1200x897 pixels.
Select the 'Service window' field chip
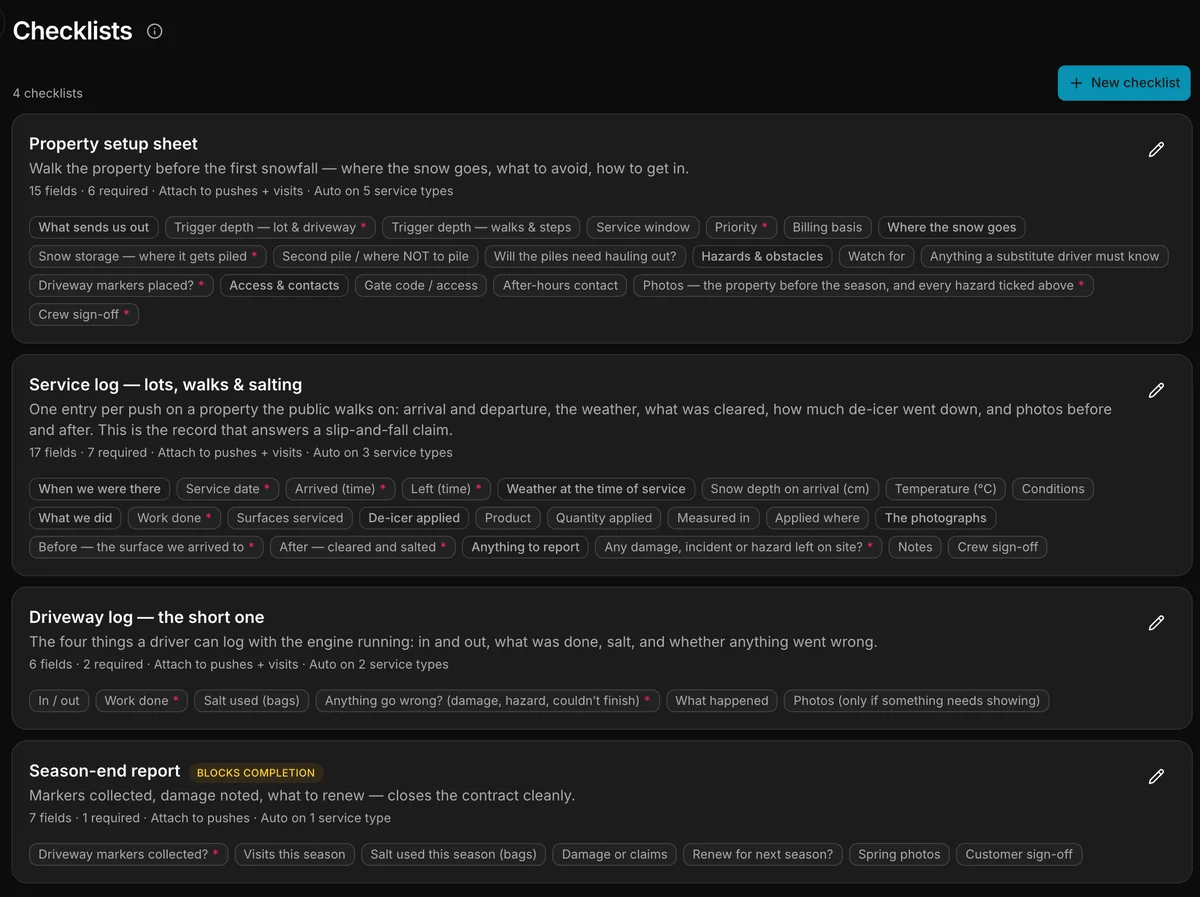[x=643, y=227]
